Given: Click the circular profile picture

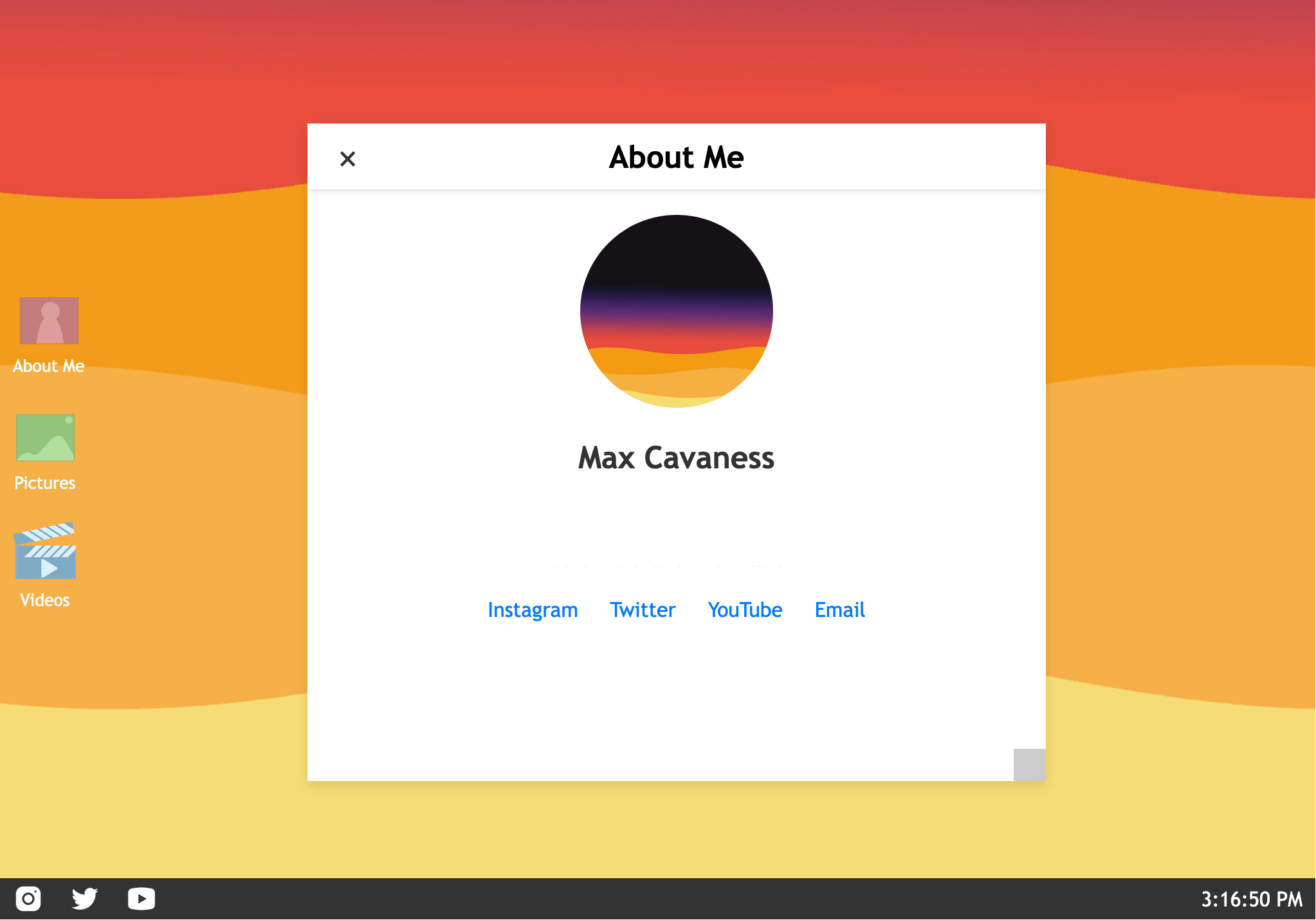Looking at the screenshot, I should coord(676,311).
